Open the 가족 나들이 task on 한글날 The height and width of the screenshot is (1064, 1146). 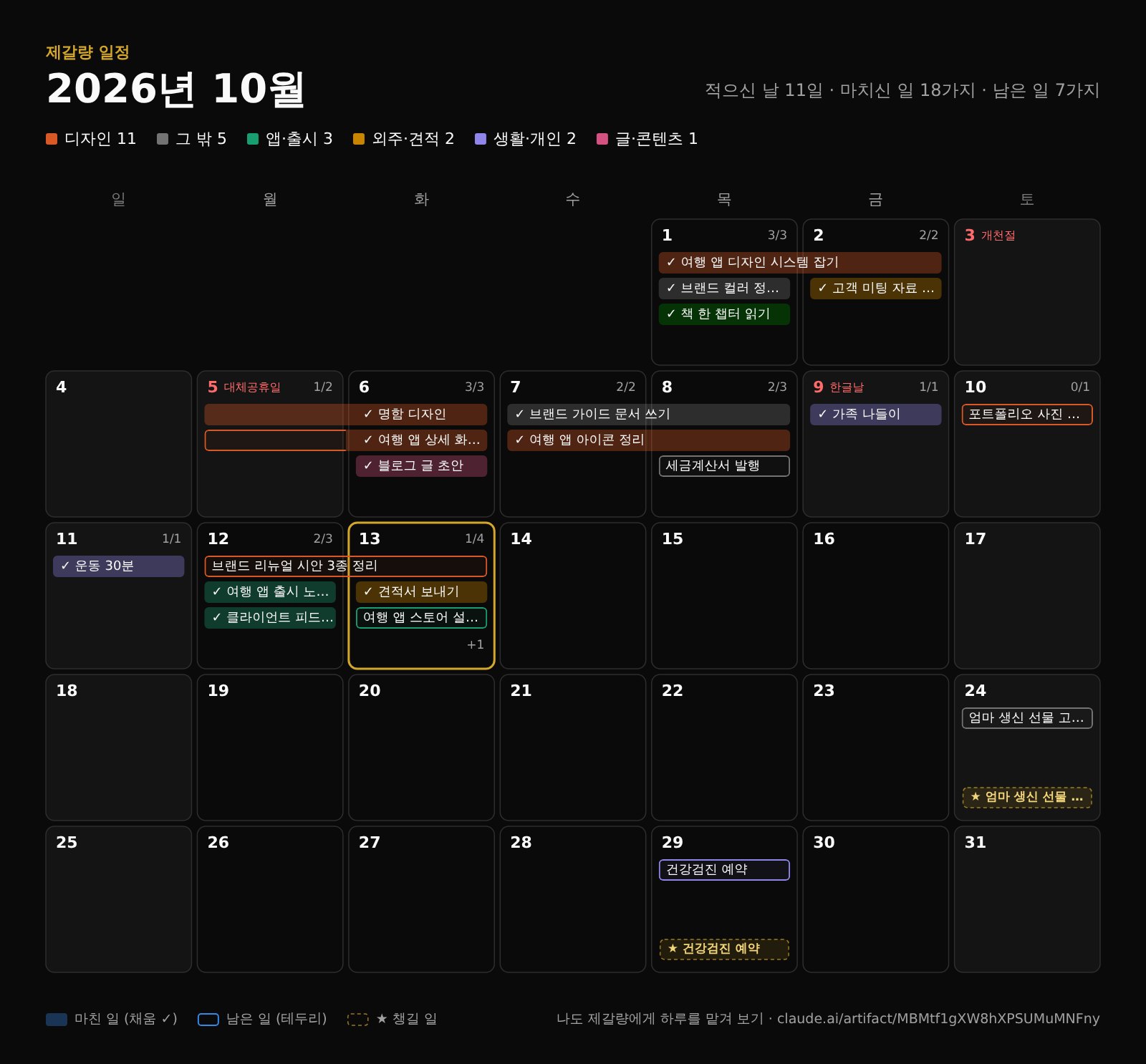(875, 415)
